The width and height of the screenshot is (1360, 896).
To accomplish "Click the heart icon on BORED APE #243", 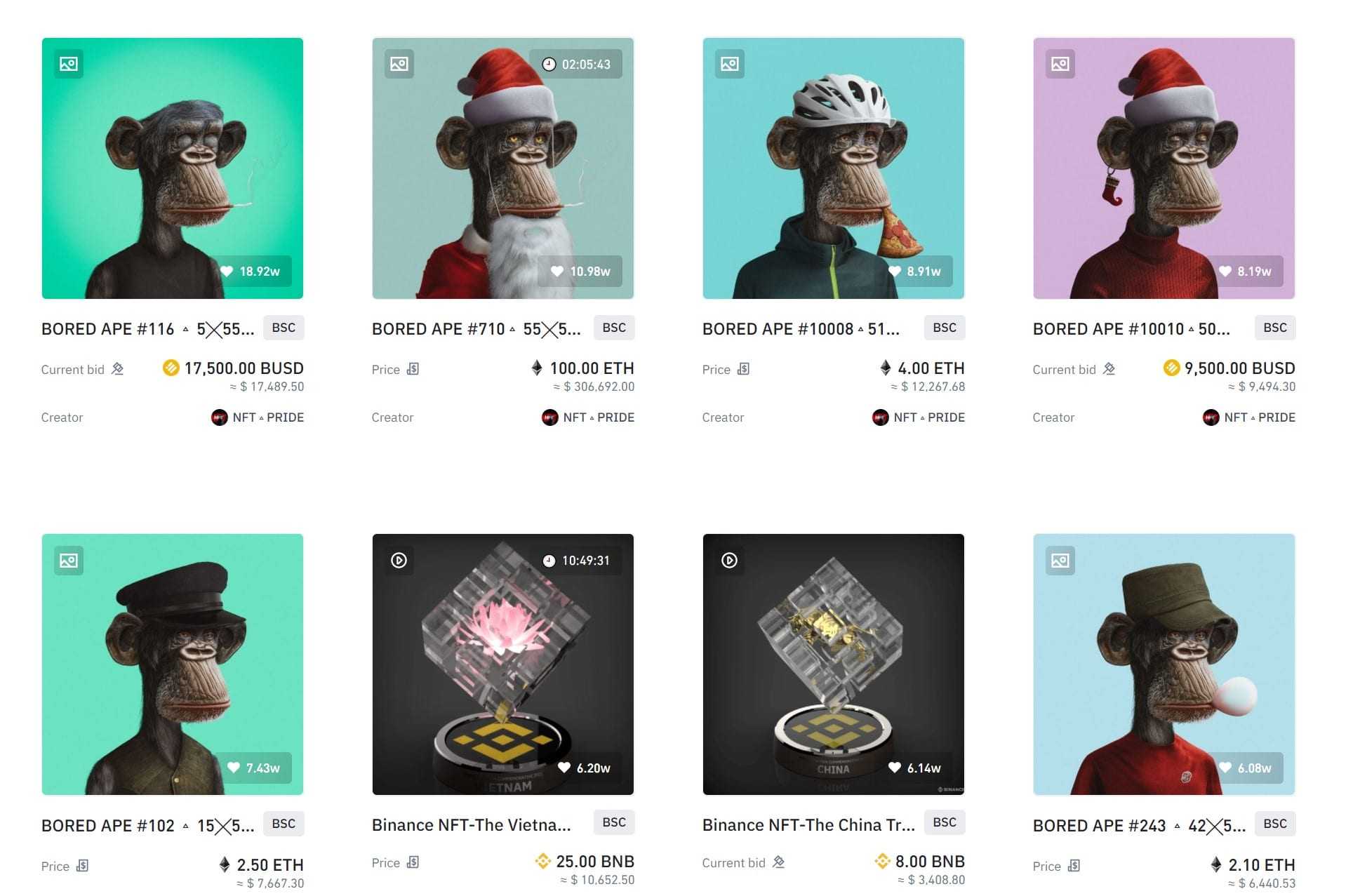I will pos(1225,768).
